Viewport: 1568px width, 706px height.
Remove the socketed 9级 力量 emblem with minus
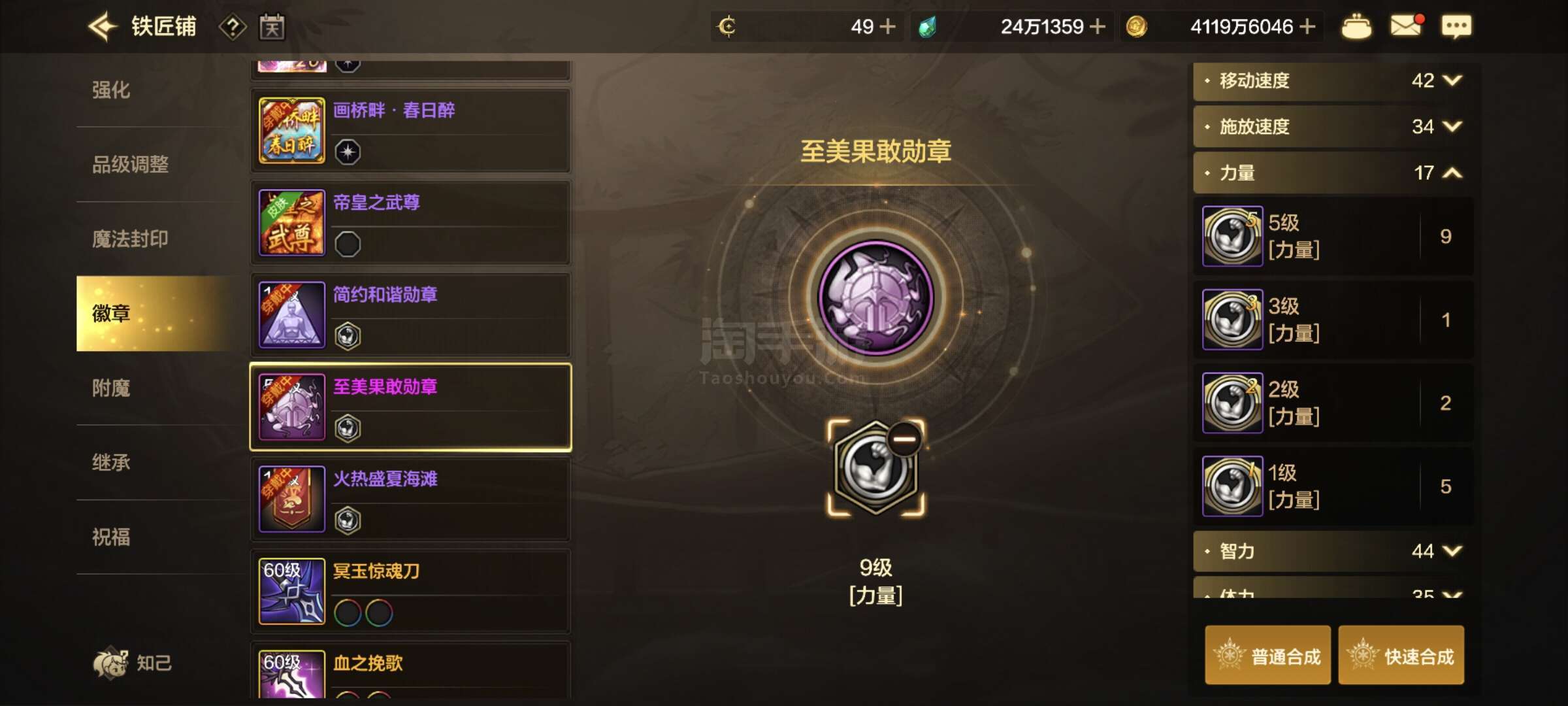(904, 439)
